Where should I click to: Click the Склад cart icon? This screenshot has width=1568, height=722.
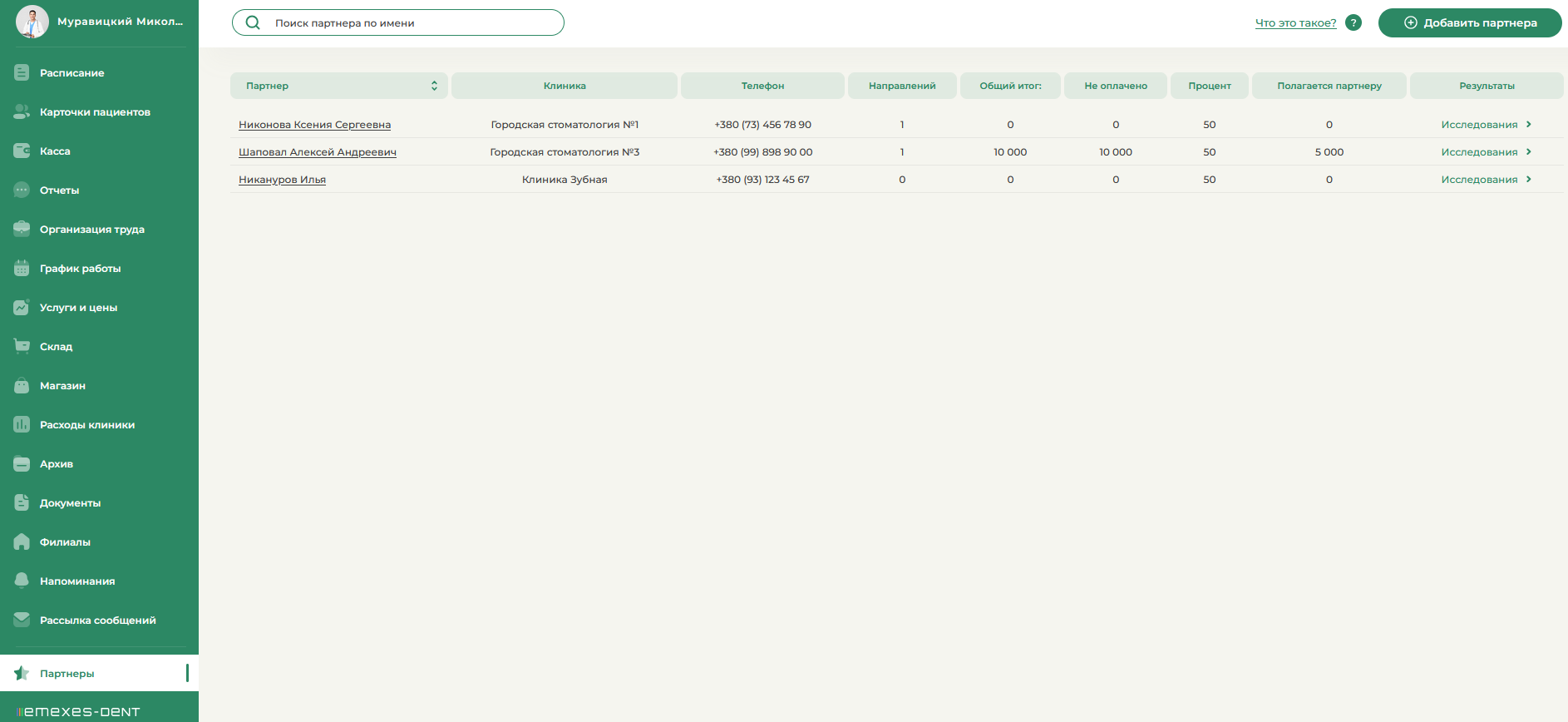pos(22,346)
